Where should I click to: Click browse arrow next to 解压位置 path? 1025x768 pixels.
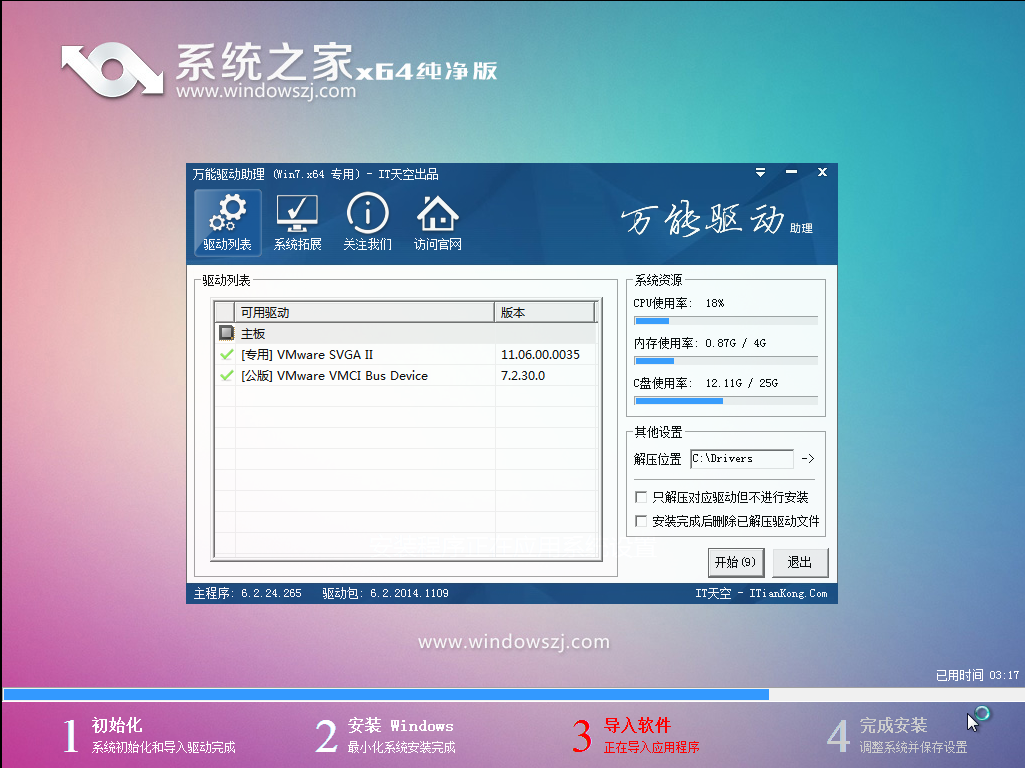tap(807, 459)
